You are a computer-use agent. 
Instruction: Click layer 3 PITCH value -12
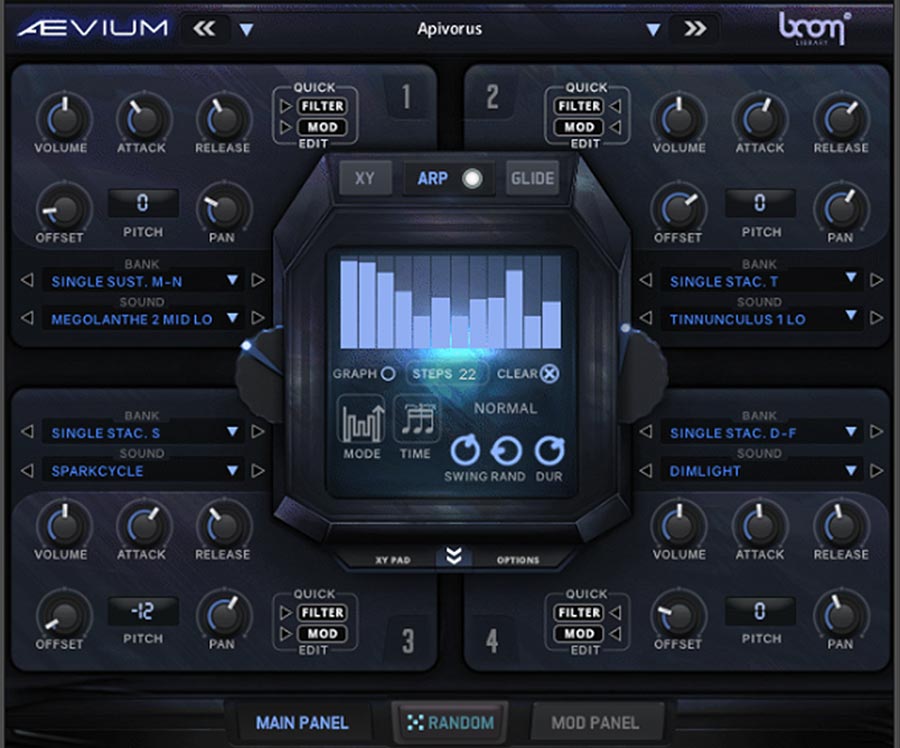pyautogui.click(x=143, y=611)
